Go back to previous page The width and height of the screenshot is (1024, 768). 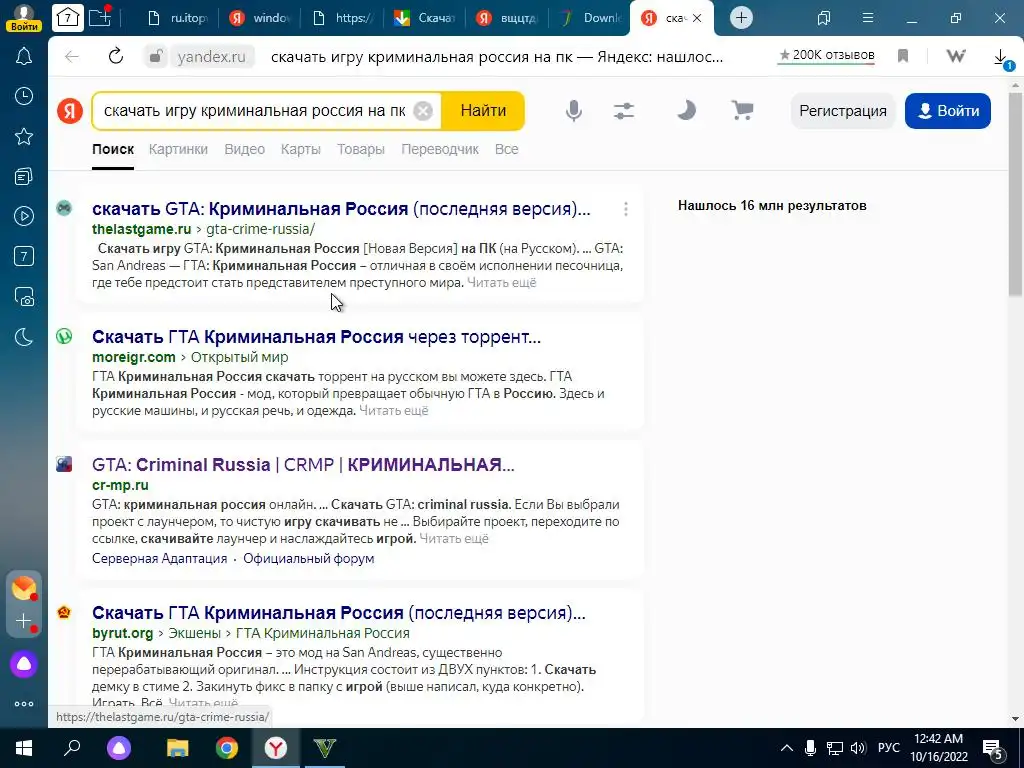pyautogui.click(x=72, y=57)
